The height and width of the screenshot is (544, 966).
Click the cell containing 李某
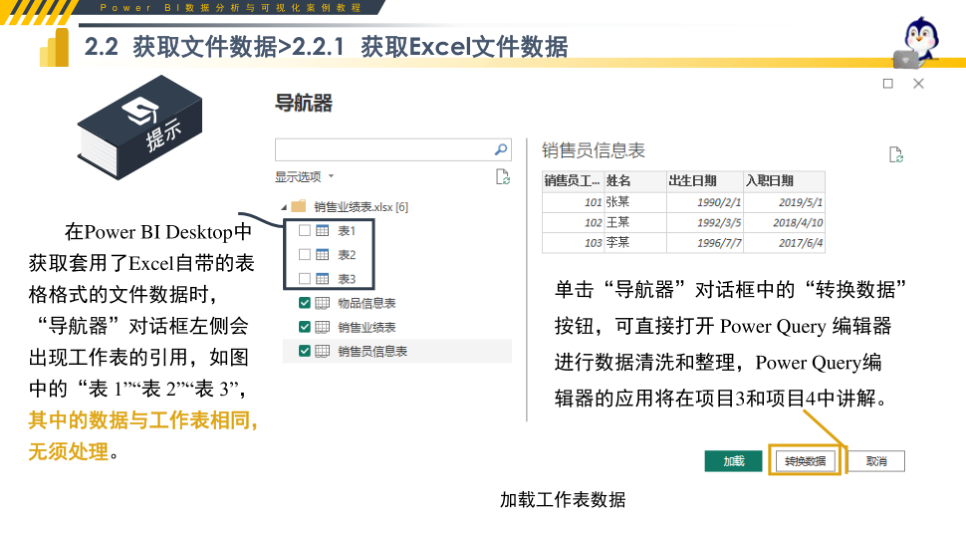tap(635, 242)
